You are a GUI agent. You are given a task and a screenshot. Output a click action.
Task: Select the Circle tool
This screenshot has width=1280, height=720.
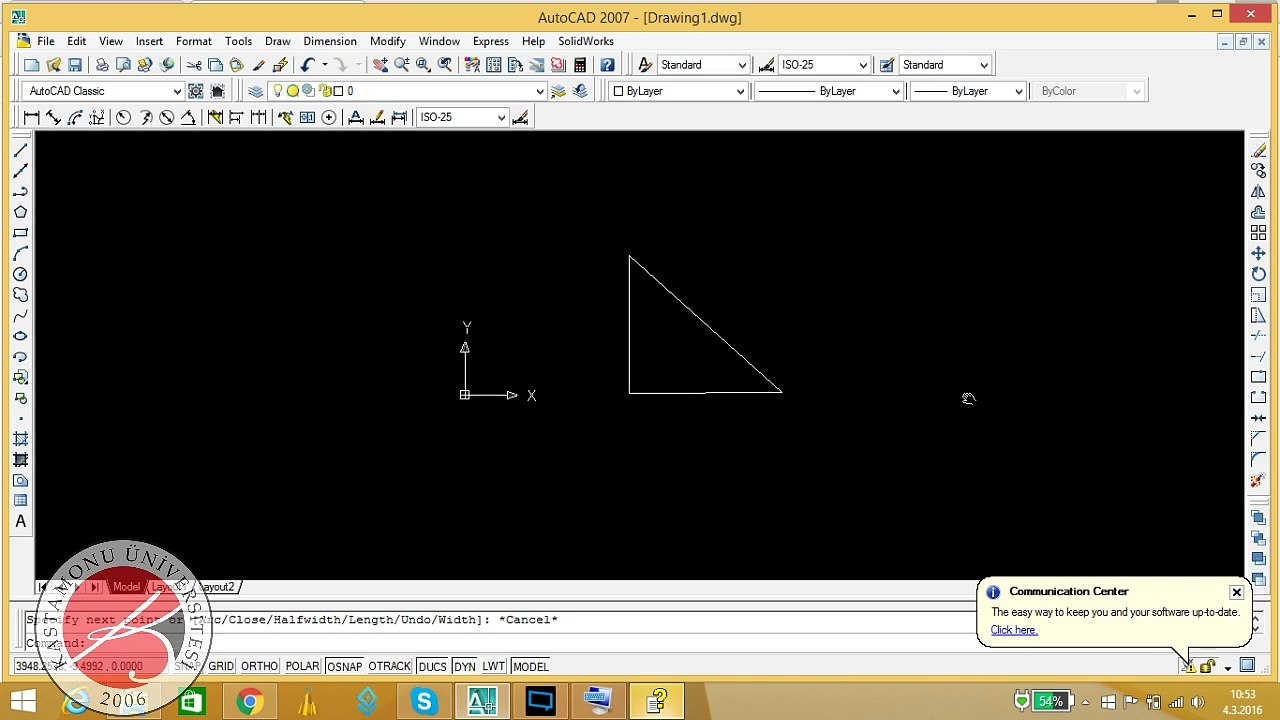(x=20, y=274)
